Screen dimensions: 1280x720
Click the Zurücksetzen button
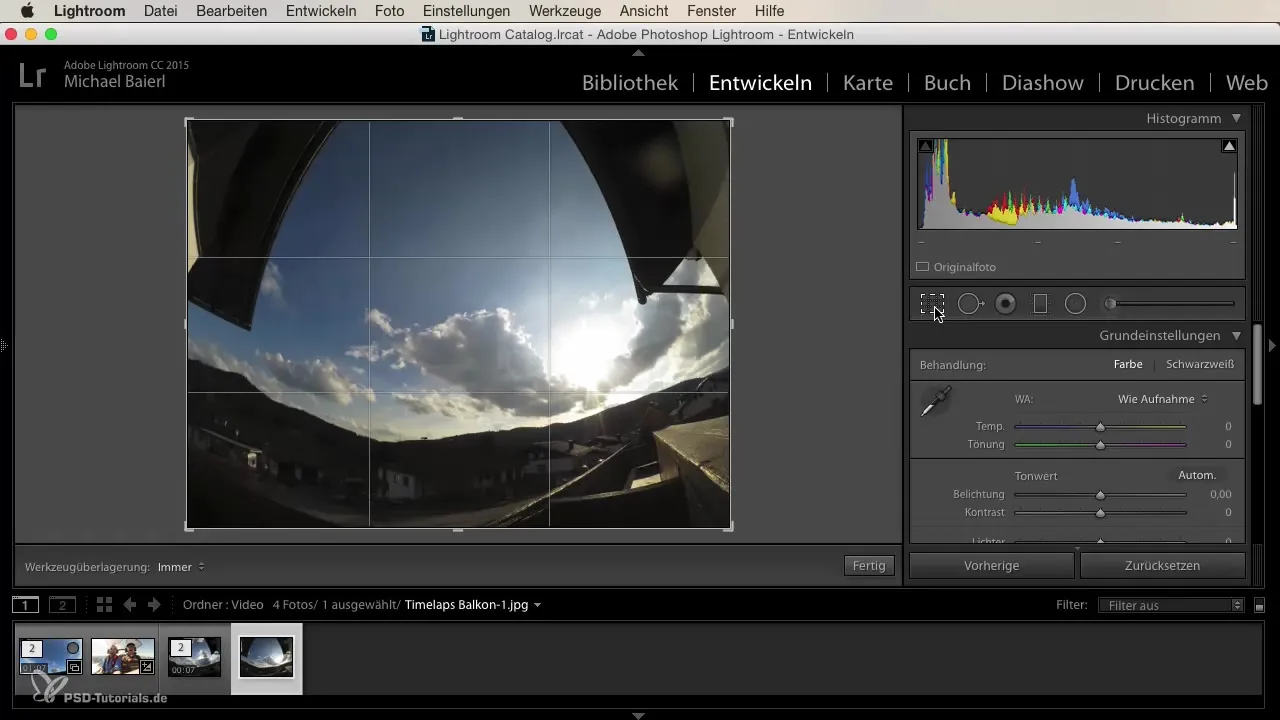tap(1162, 566)
